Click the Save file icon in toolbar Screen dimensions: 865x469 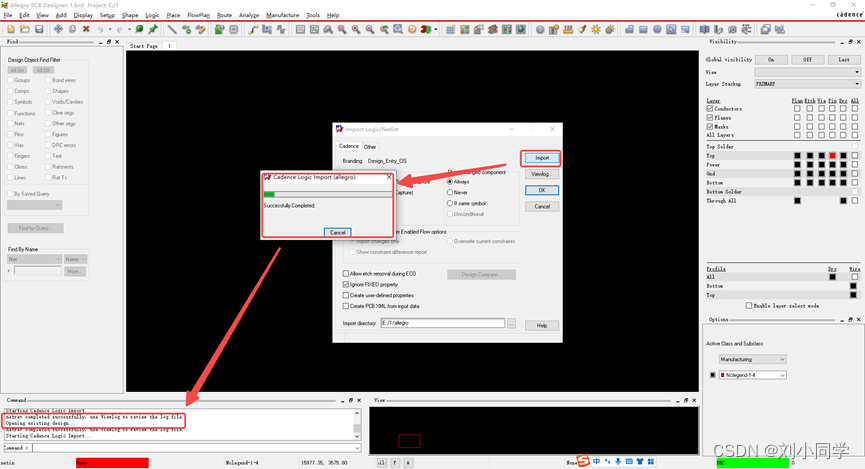click(39, 29)
